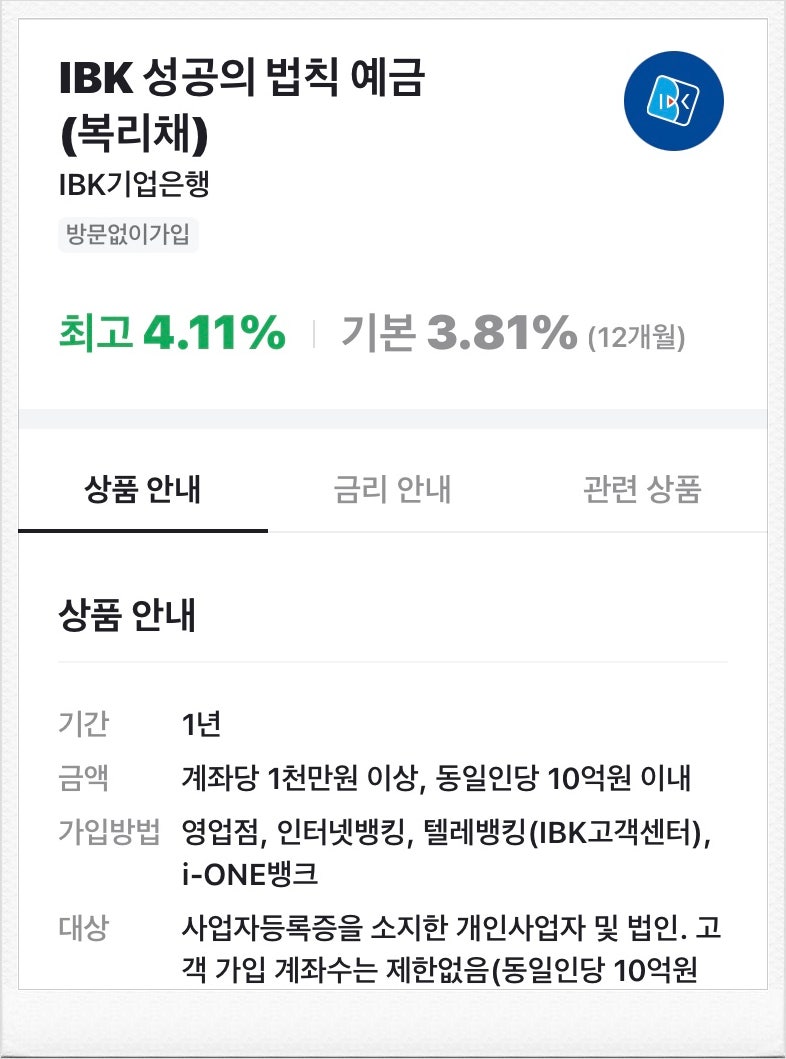Screen dimensions: 786x1059
Task: Switch to the 금리 안내 tab
Action: 393,489
